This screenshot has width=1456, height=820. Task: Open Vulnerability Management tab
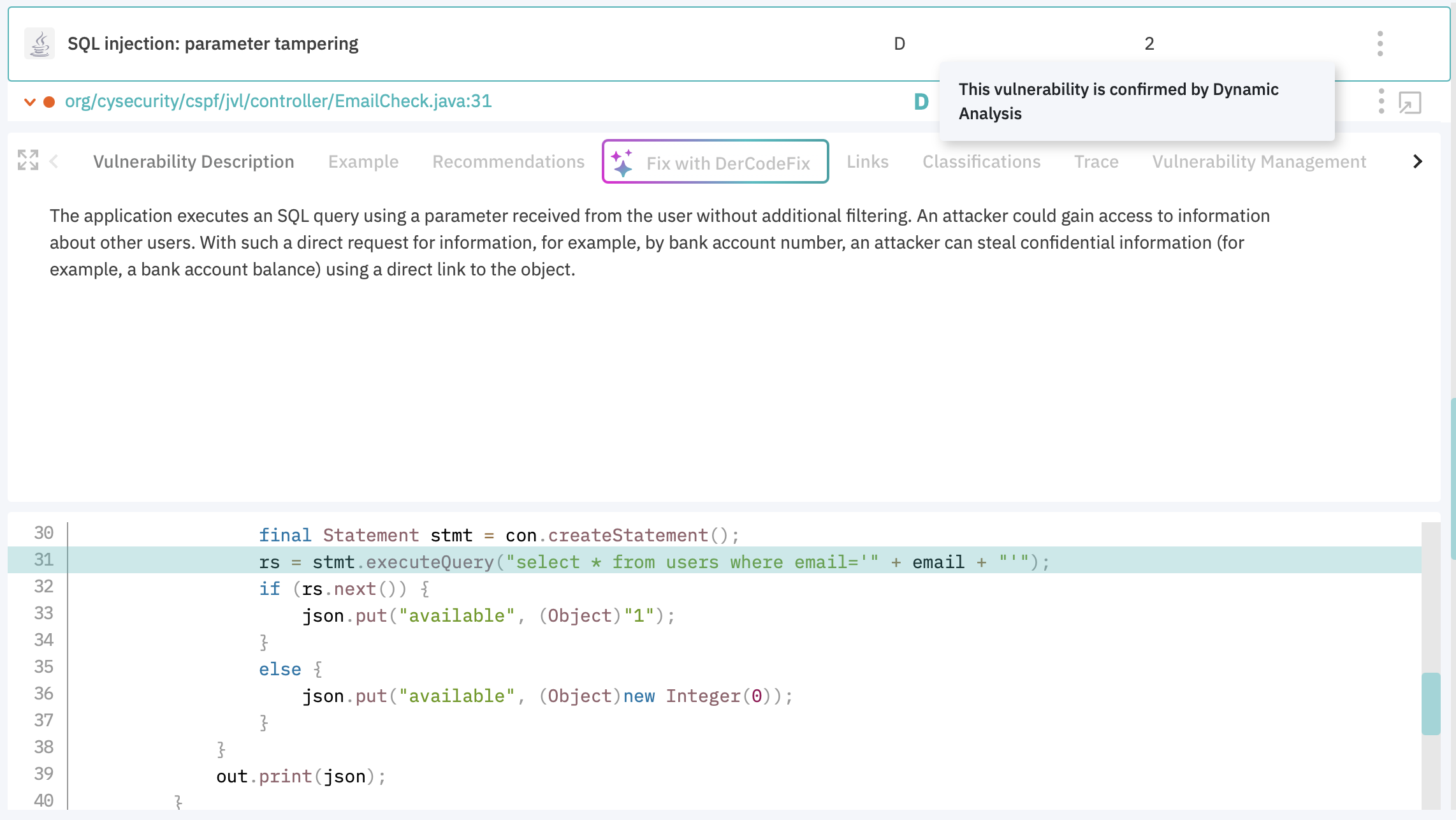tap(1259, 161)
